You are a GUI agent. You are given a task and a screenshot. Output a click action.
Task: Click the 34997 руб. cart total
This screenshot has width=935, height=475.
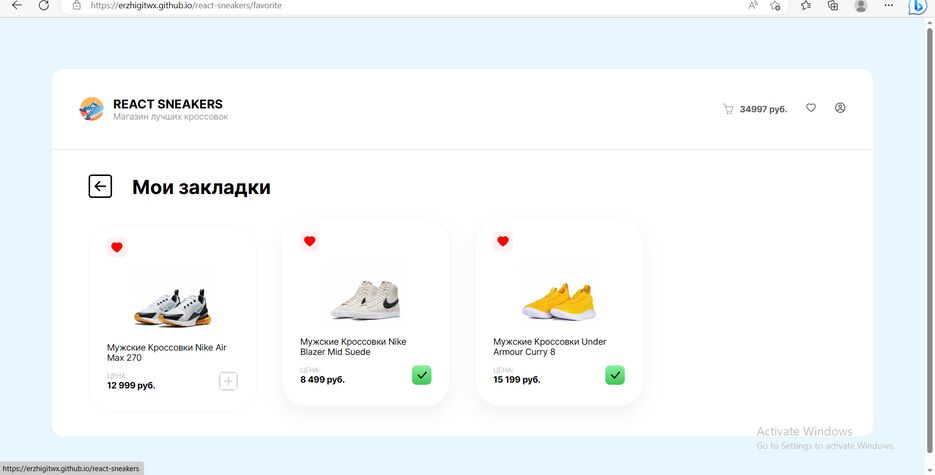point(763,109)
